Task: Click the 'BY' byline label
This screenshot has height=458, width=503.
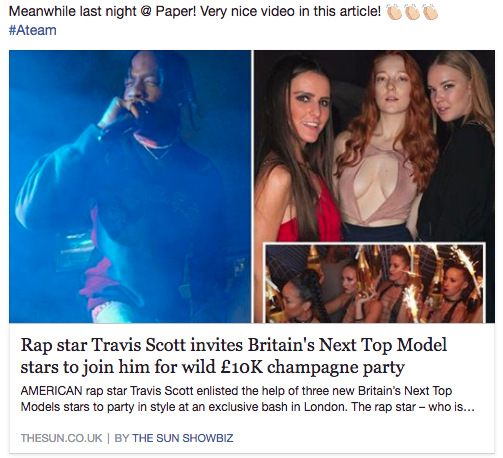Action: tap(122, 438)
